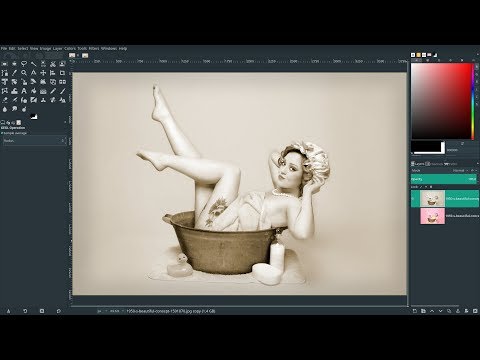Open the Edit menu
This screenshot has height=360, width=480.
coord(12,48)
